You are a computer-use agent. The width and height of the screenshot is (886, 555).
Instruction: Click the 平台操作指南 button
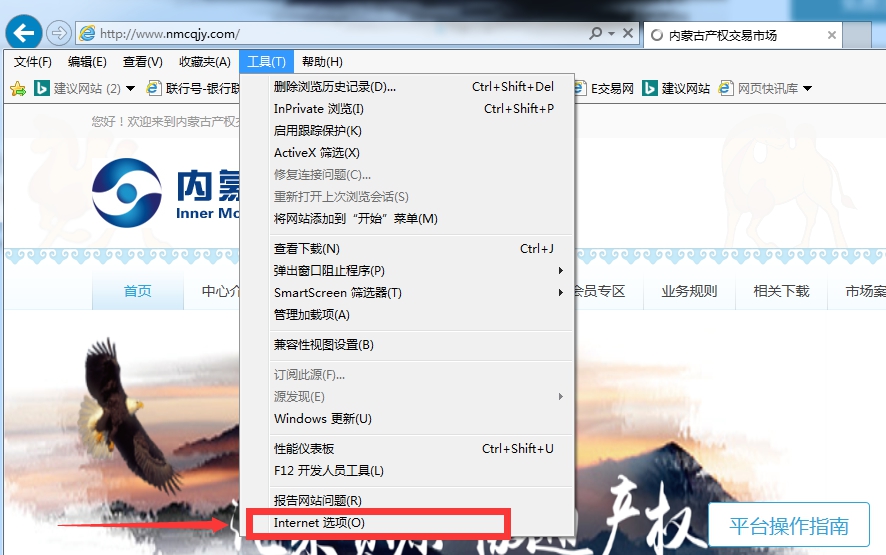[x=789, y=526]
